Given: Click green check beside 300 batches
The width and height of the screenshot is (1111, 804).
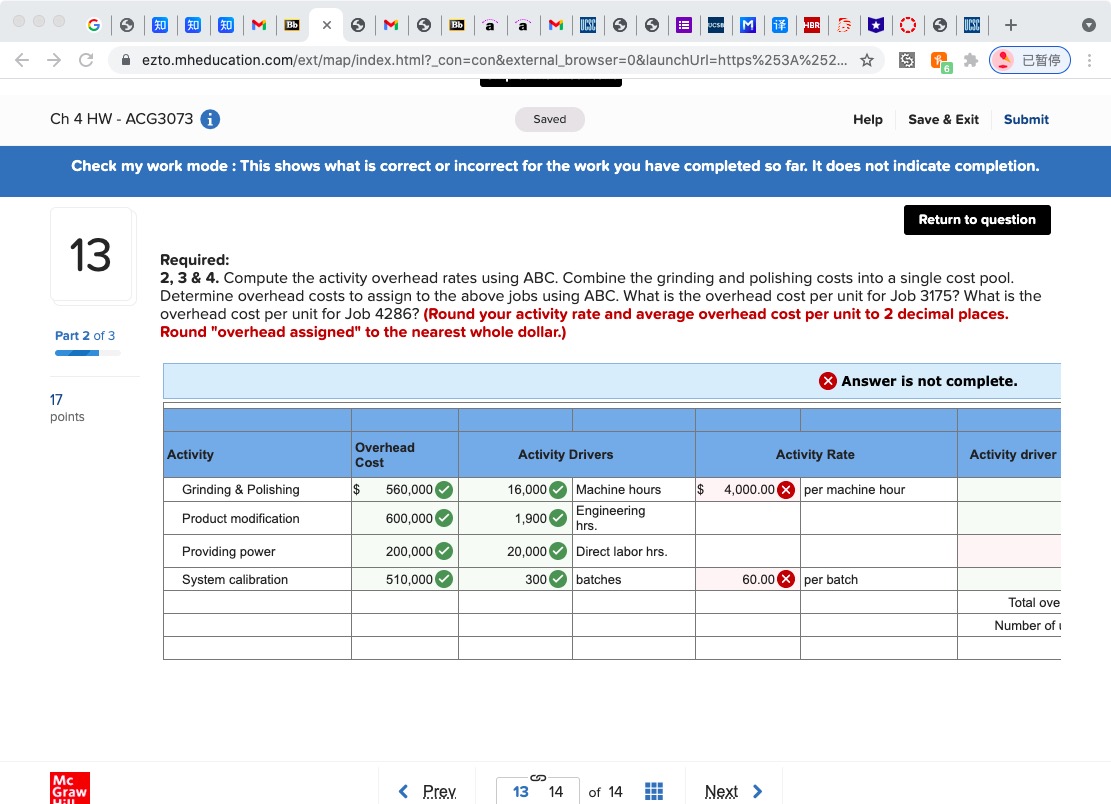Looking at the screenshot, I should click(558, 579).
